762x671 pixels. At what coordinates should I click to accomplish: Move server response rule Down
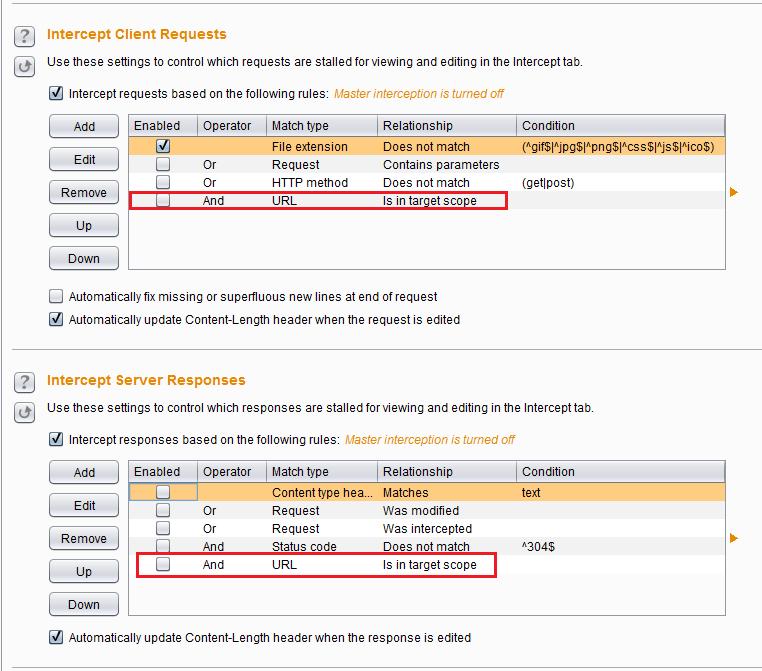click(x=84, y=604)
